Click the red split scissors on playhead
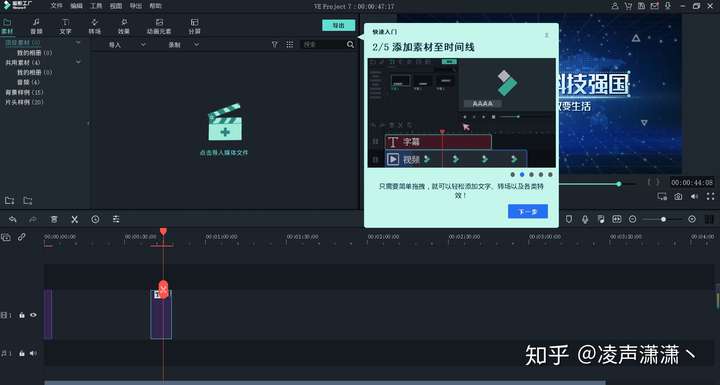The image size is (720, 385). click(x=163, y=289)
